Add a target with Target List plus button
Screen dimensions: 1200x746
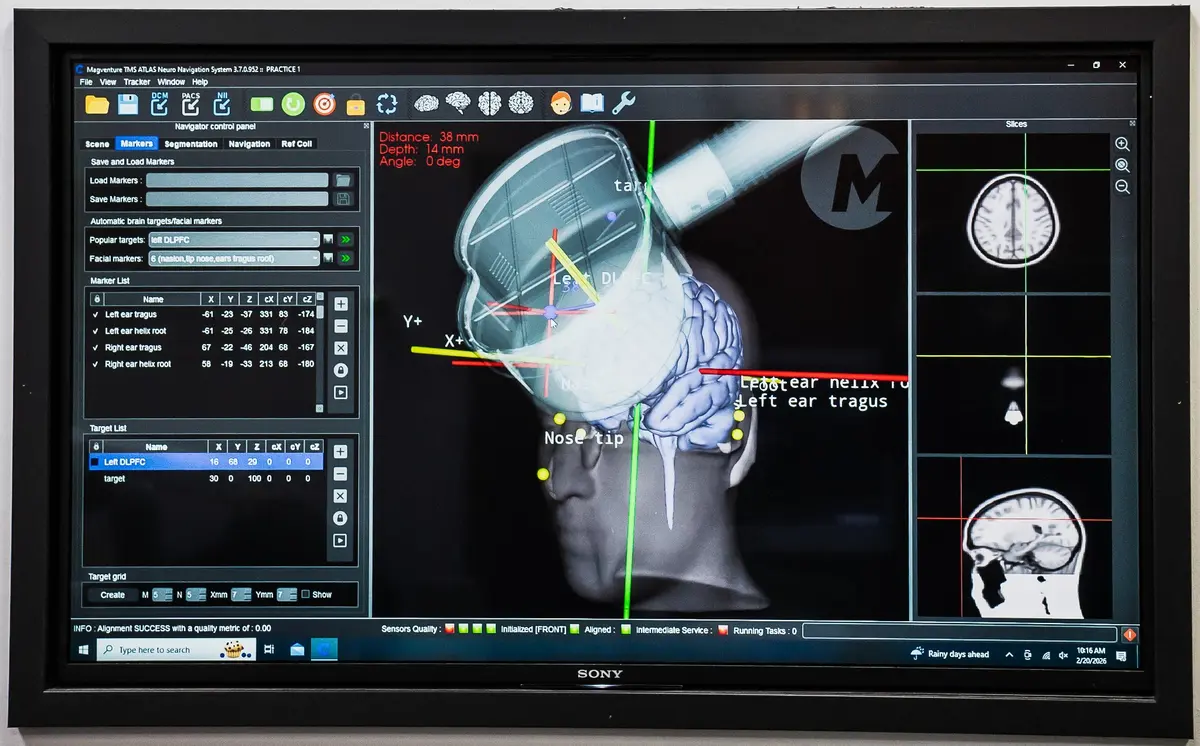340,452
